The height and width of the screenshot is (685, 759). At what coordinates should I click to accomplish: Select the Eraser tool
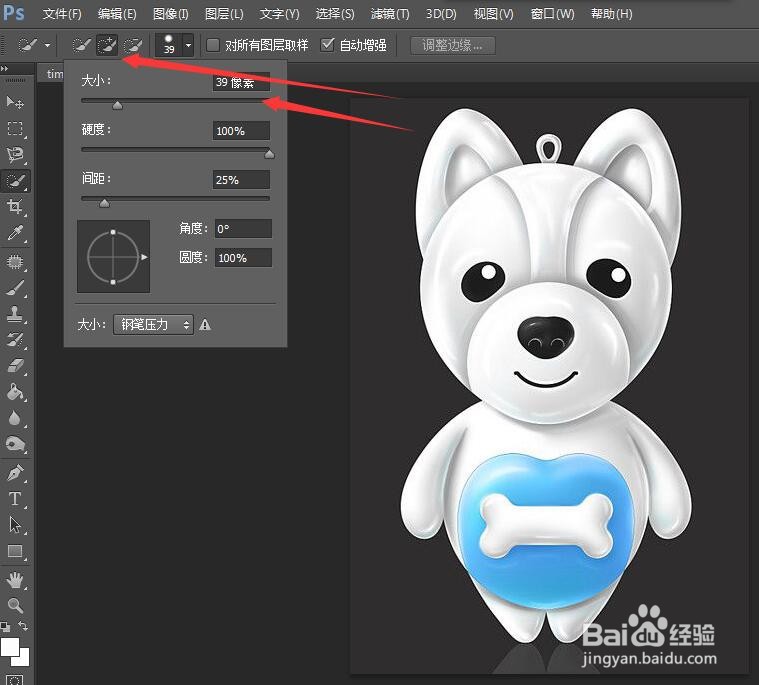[15, 366]
